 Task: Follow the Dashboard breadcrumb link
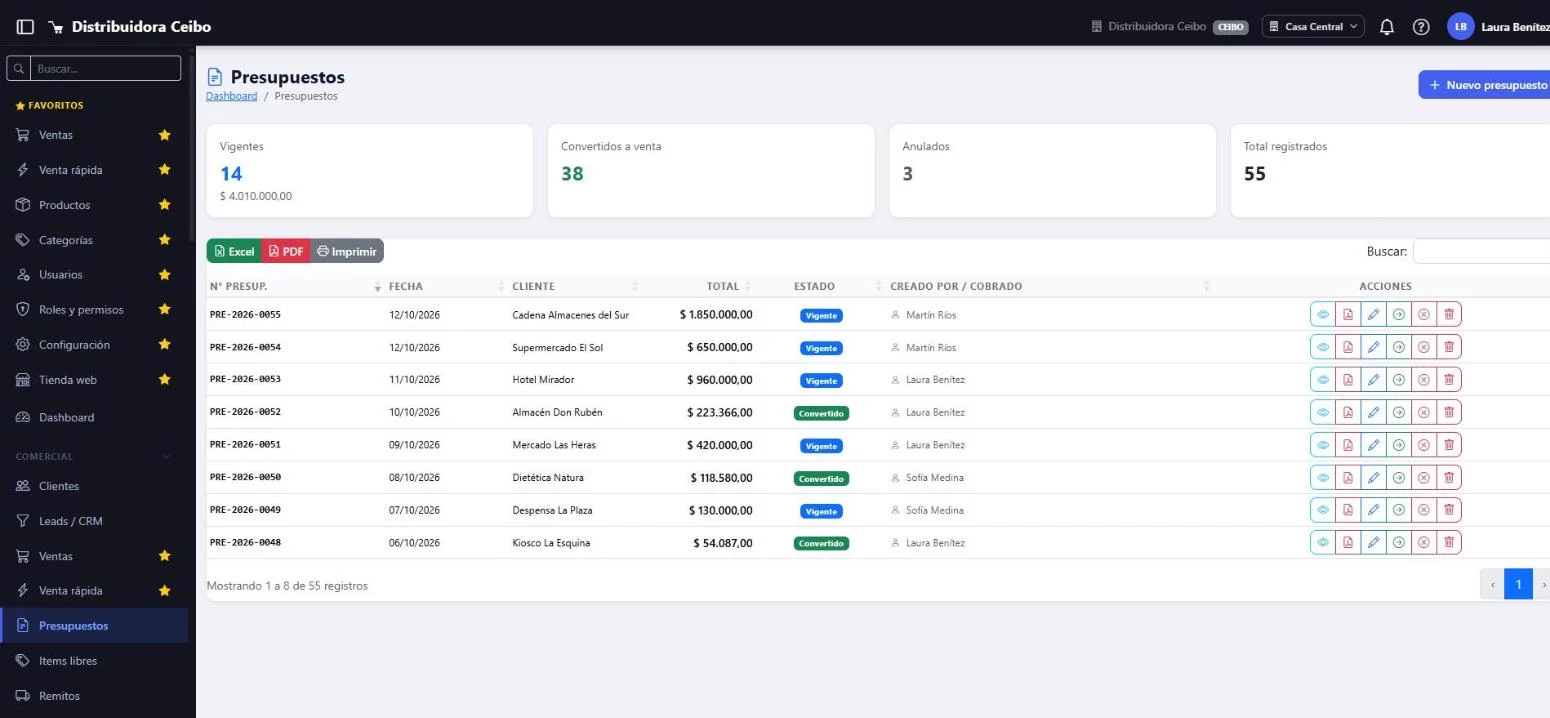coord(232,96)
